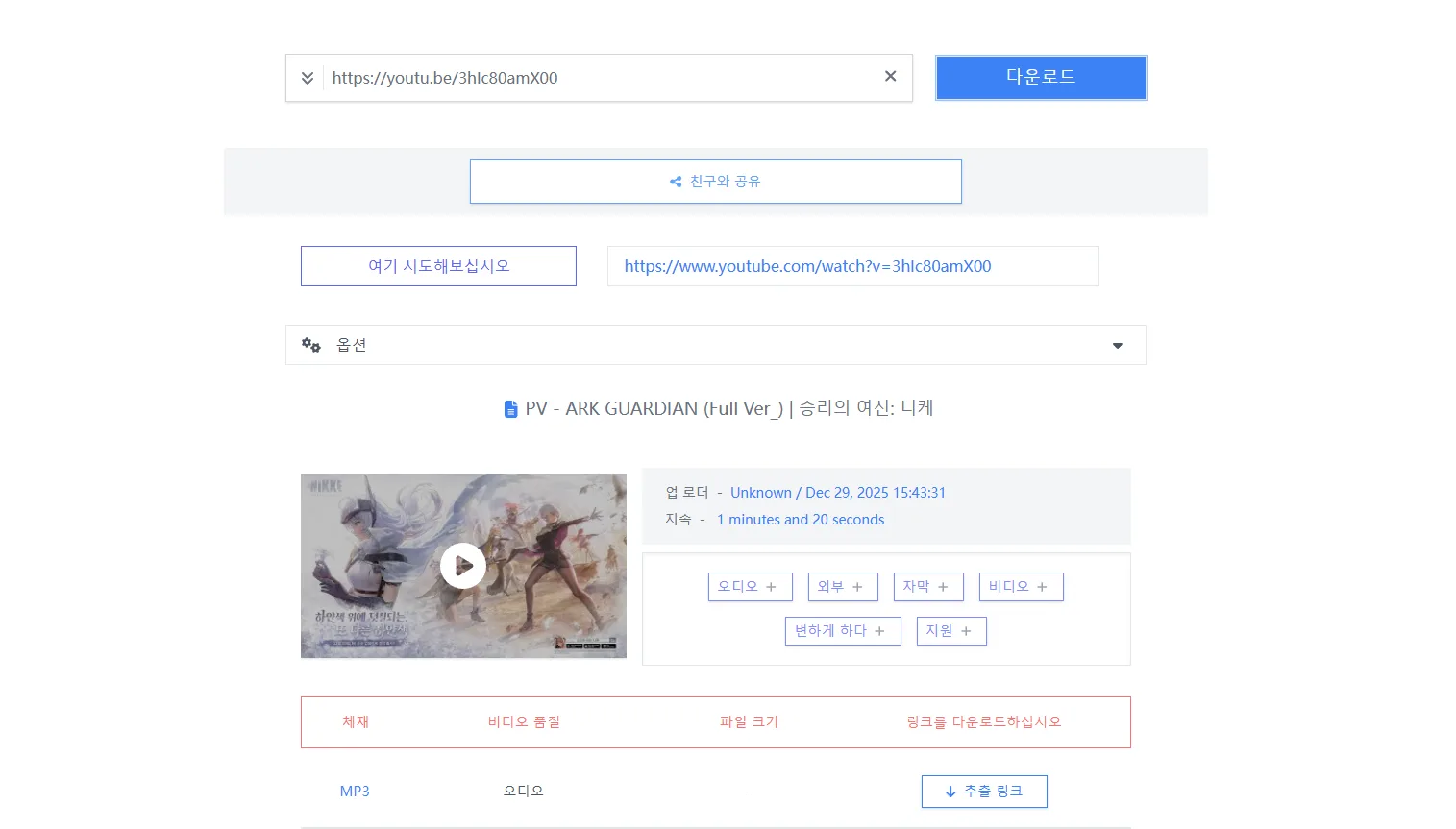Viewport: 1456px width, 829px height.
Task: Click the blue 다운로드 button
Action: tap(1040, 77)
